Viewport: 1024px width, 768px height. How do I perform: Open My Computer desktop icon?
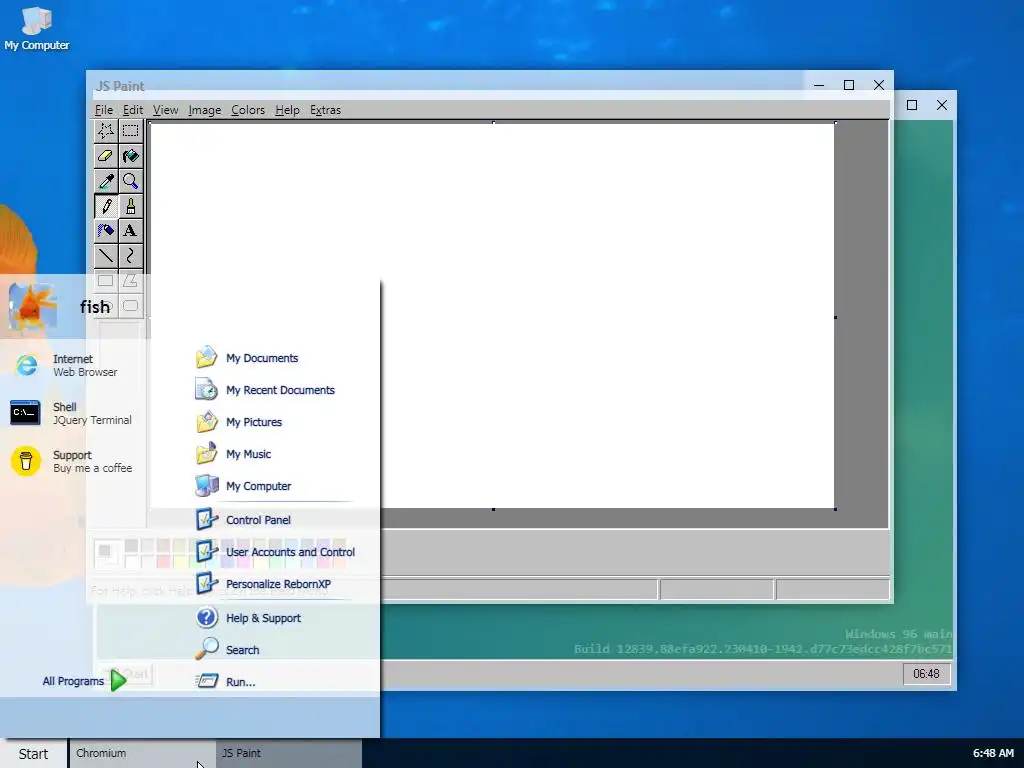(37, 29)
